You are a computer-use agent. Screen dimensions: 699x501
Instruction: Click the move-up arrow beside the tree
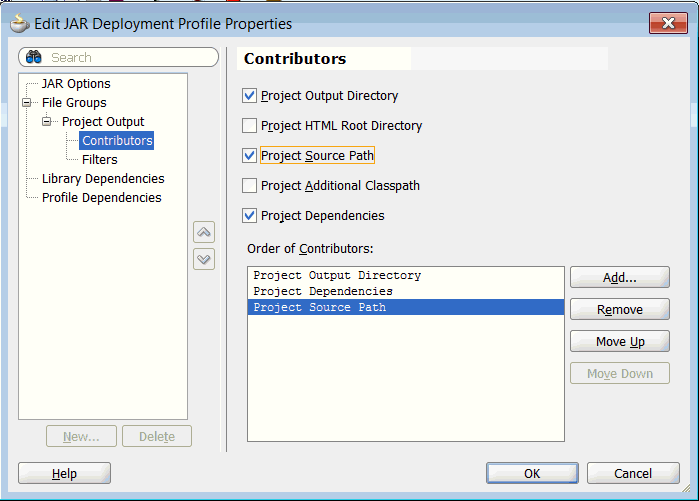(204, 232)
